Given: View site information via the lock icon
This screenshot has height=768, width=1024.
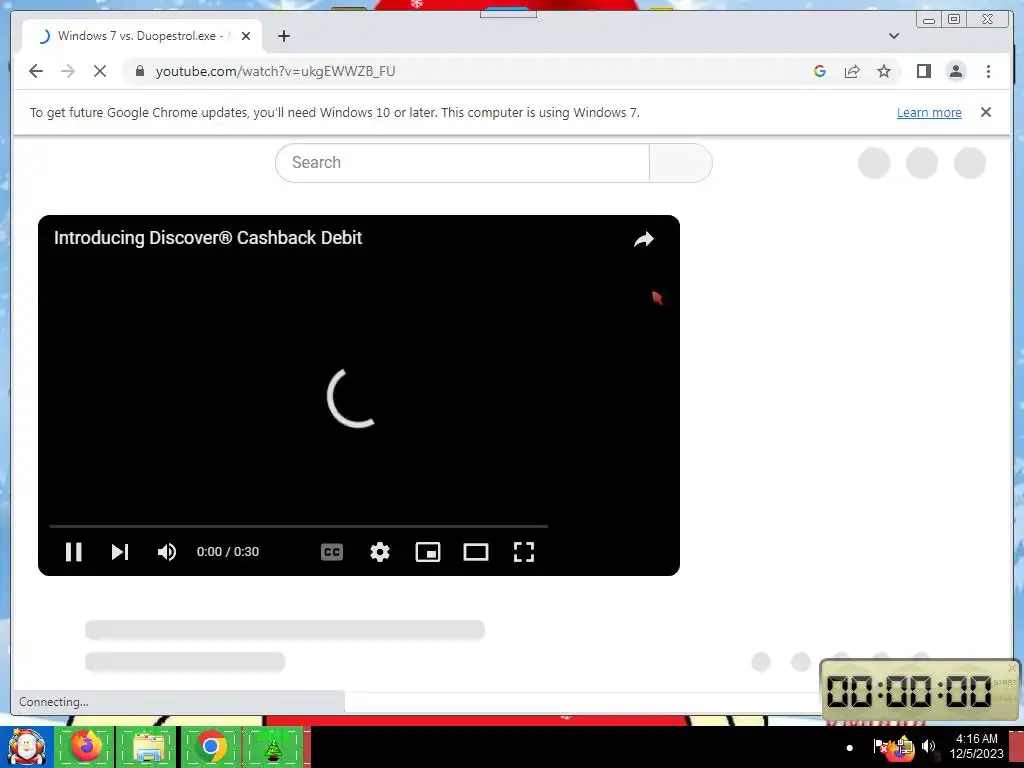Looking at the screenshot, I should click(x=140, y=71).
